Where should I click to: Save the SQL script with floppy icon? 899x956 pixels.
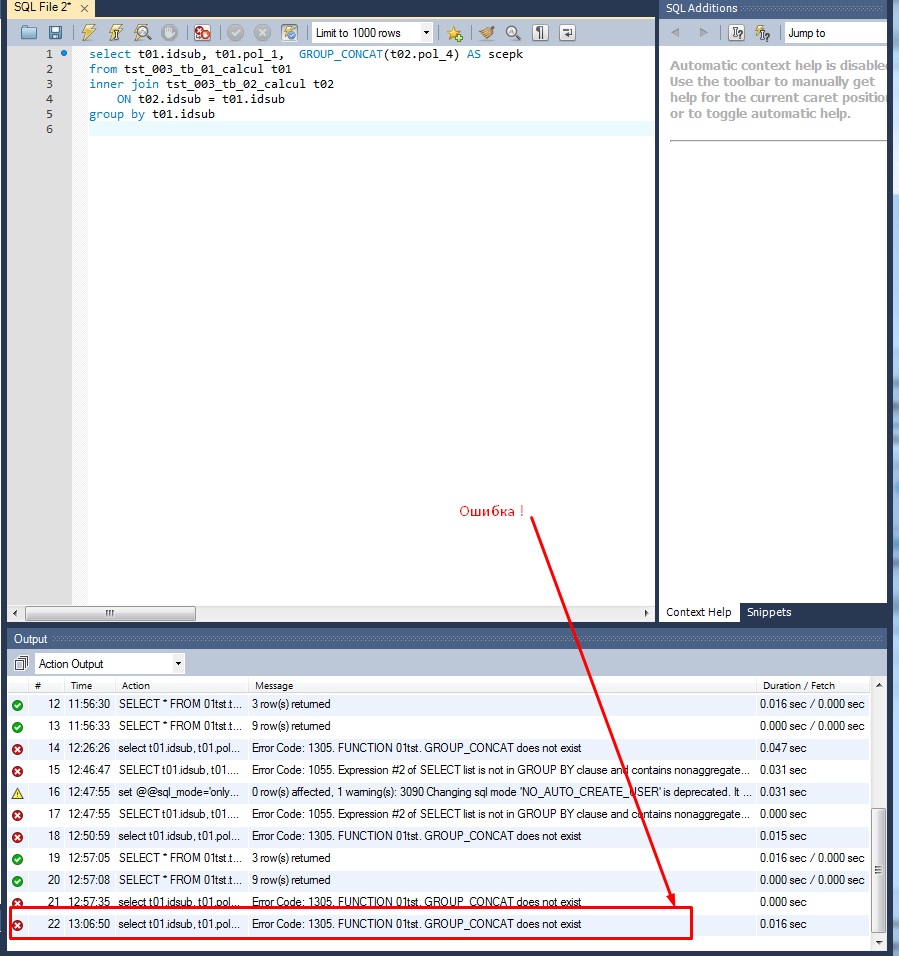click(x=55, y=33)
